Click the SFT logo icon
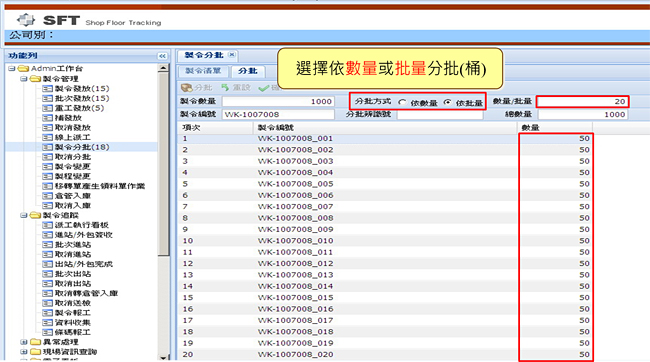This screenshot has height=362, width=650. point(26,19)
